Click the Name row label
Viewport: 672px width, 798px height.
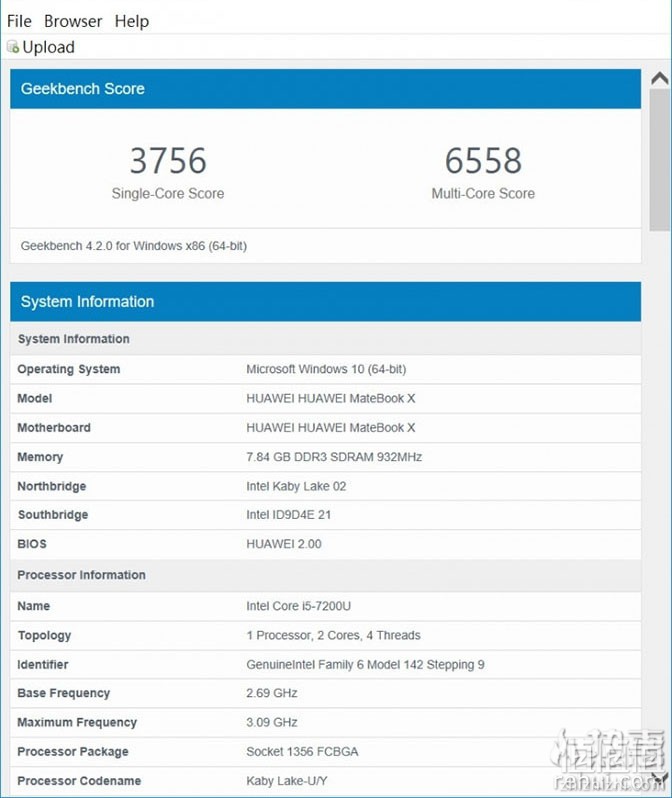(x=34, y=606)
